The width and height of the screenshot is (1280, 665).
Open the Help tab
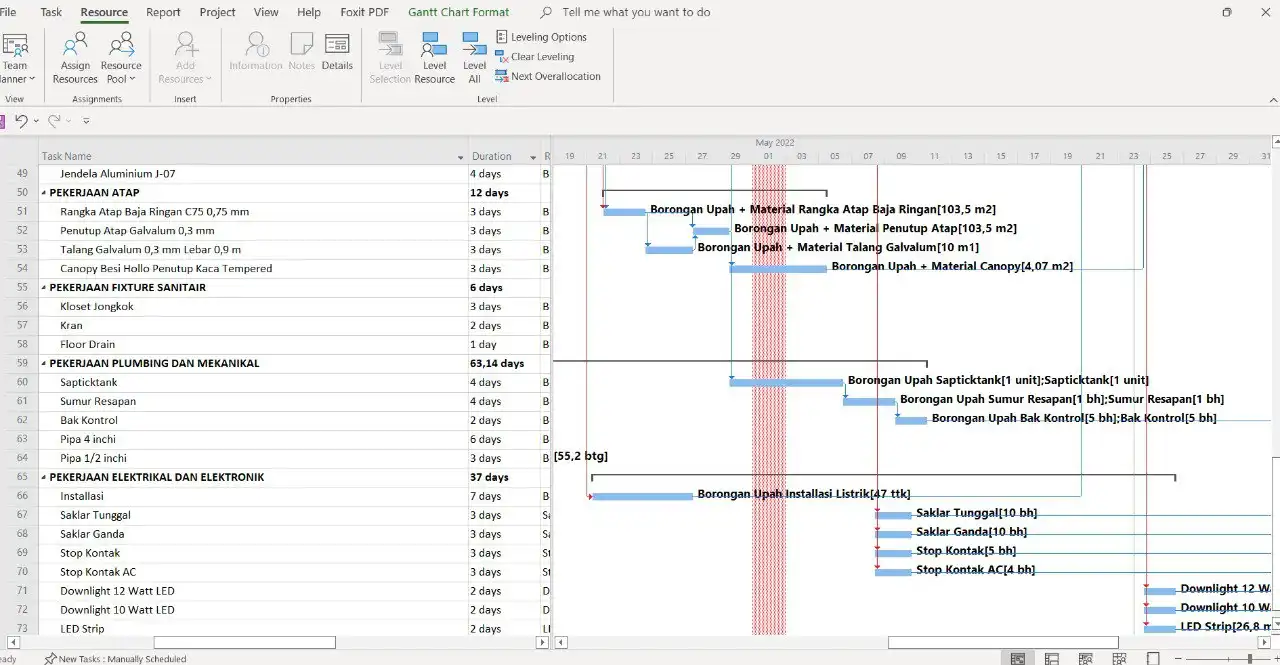tap(309, 12)
